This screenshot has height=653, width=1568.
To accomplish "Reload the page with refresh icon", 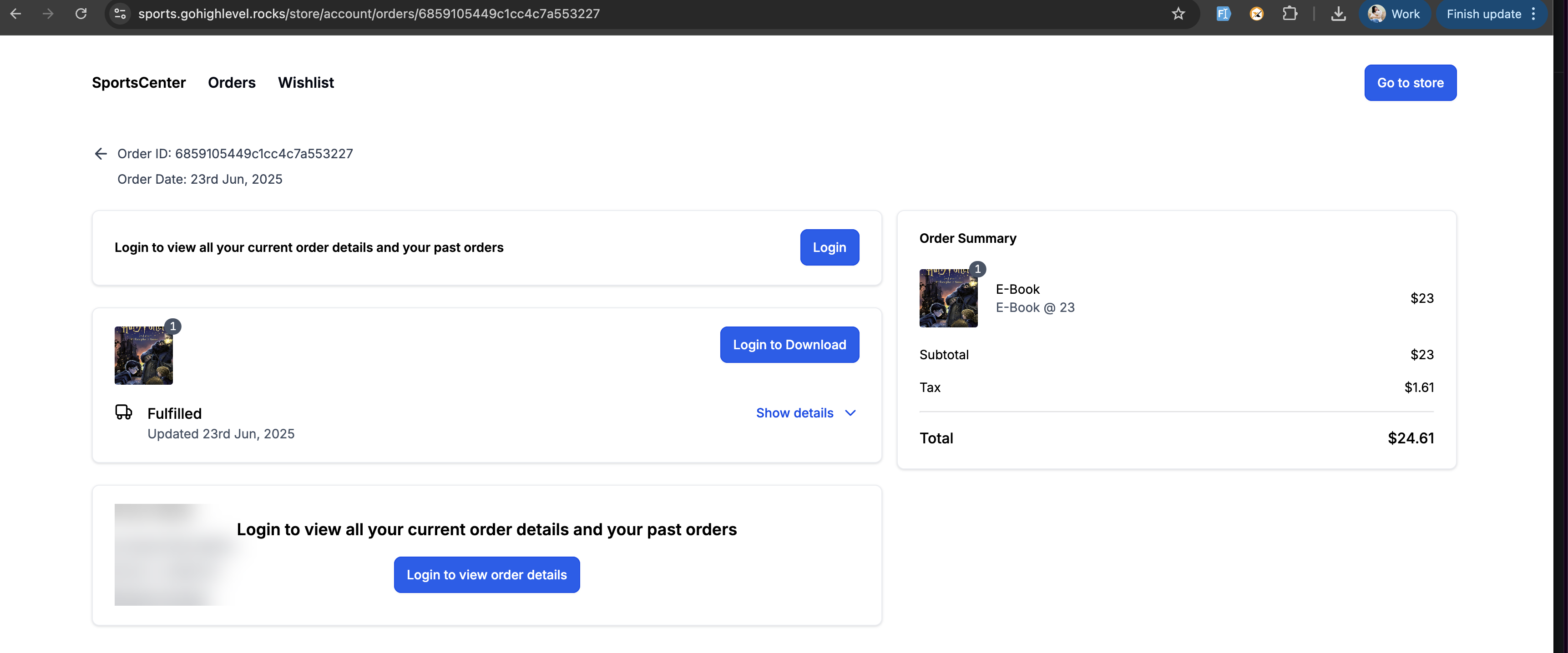I will 81,13.
